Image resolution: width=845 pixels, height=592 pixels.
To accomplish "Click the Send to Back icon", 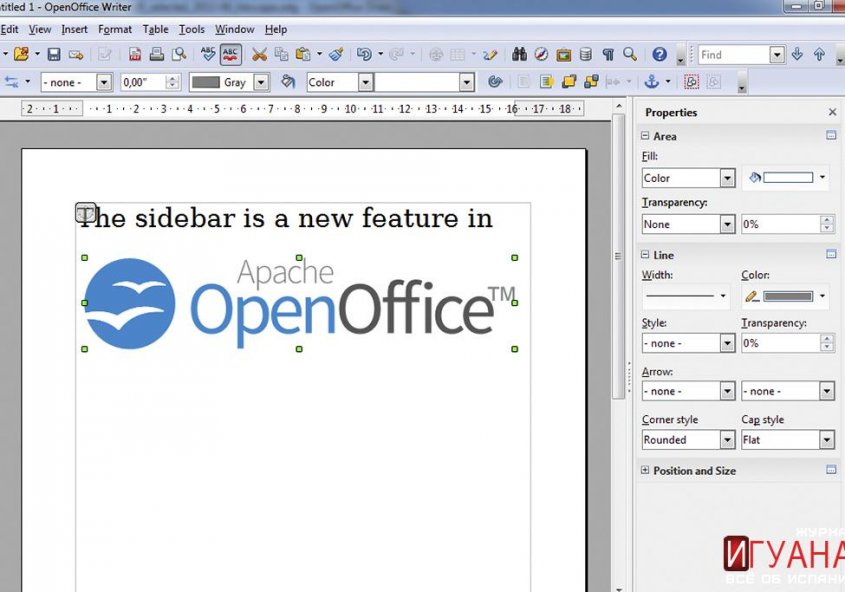I will pos(591,82).
